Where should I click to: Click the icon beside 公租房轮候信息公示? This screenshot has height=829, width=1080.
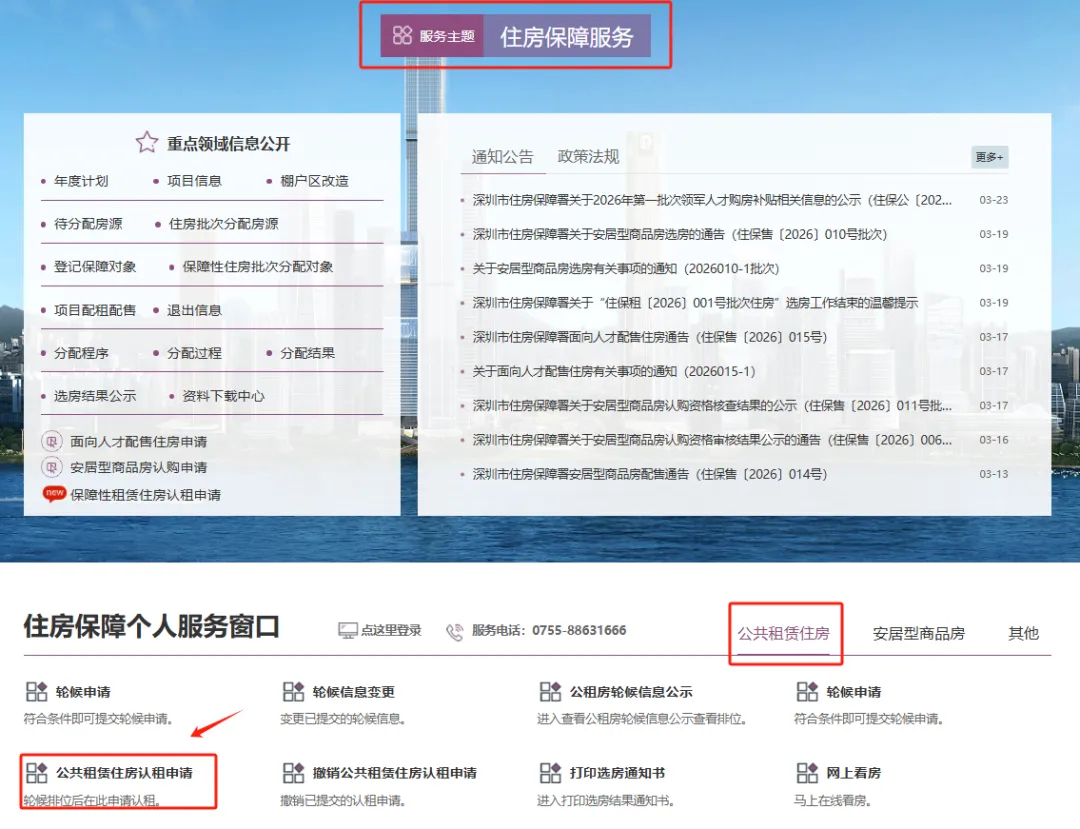(x=550, y=691)
